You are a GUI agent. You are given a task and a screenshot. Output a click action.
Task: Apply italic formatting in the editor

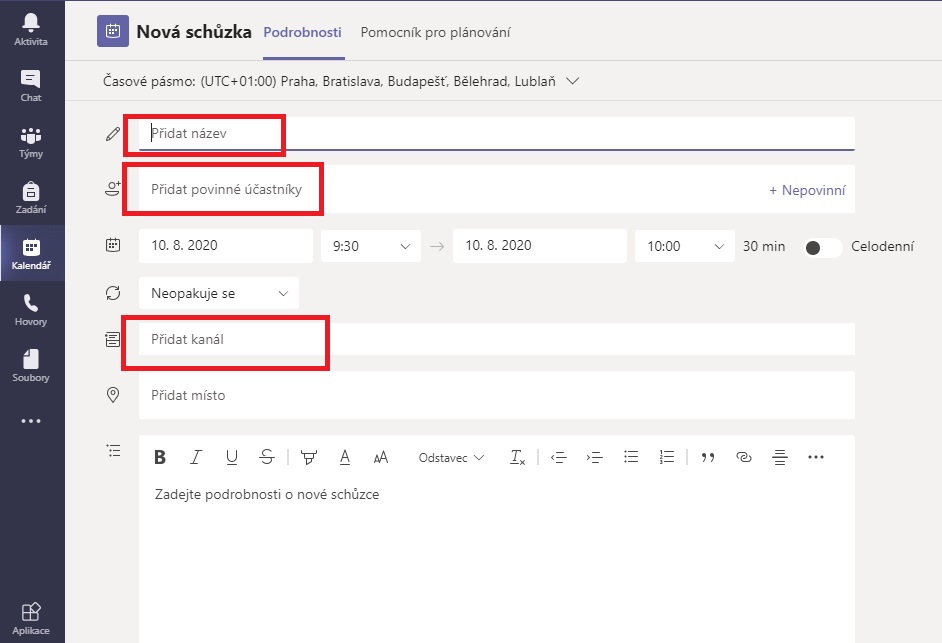(x=196, y=457)
